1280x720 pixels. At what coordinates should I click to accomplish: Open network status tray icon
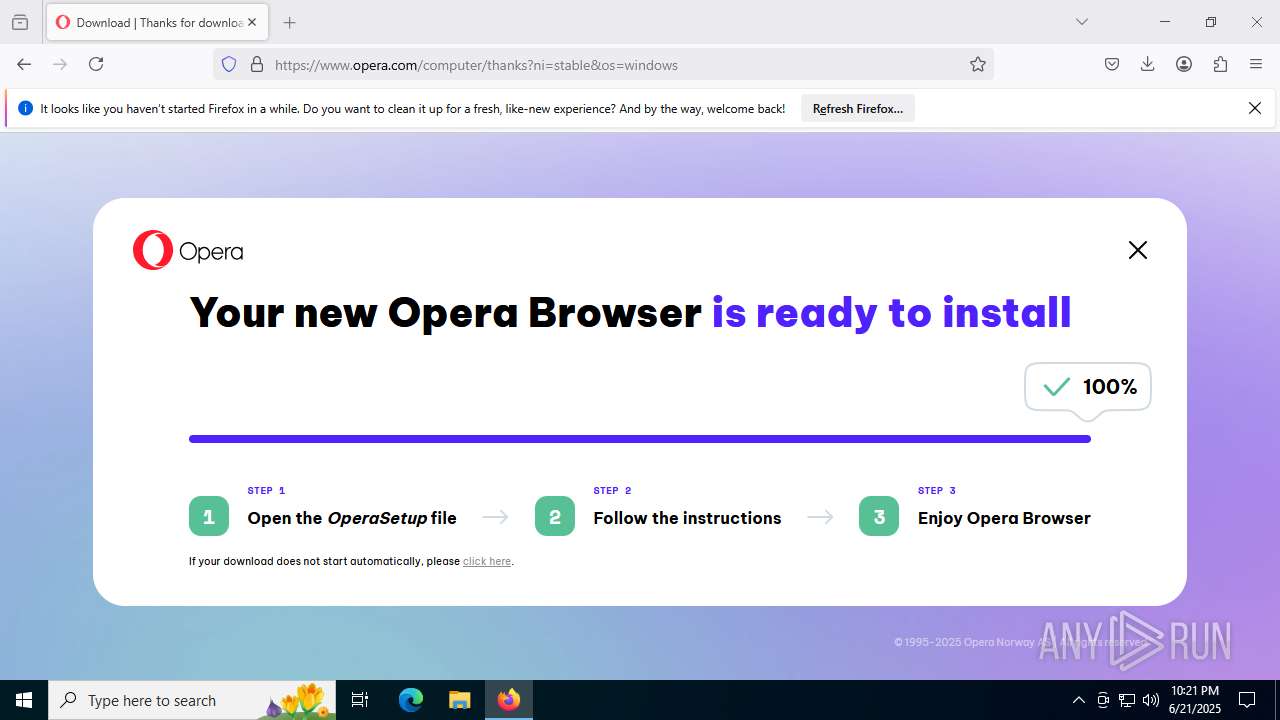tap(1127, 700)
